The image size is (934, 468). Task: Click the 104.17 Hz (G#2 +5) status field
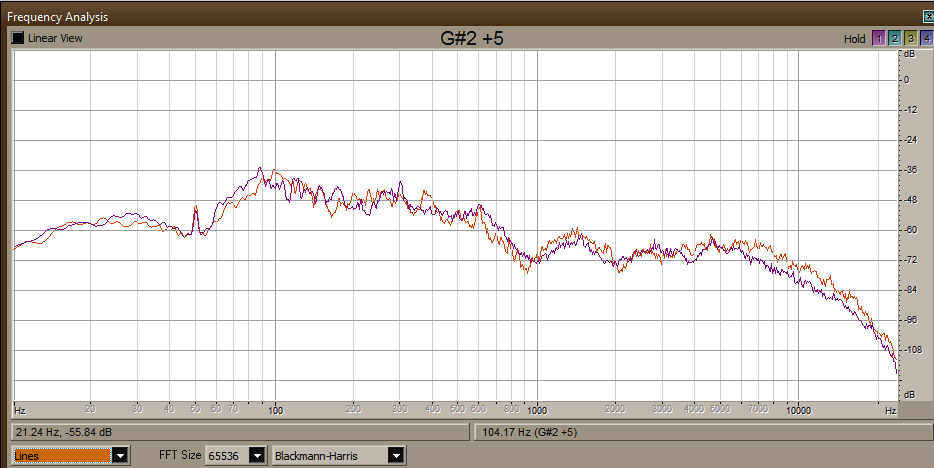[703, 432]
